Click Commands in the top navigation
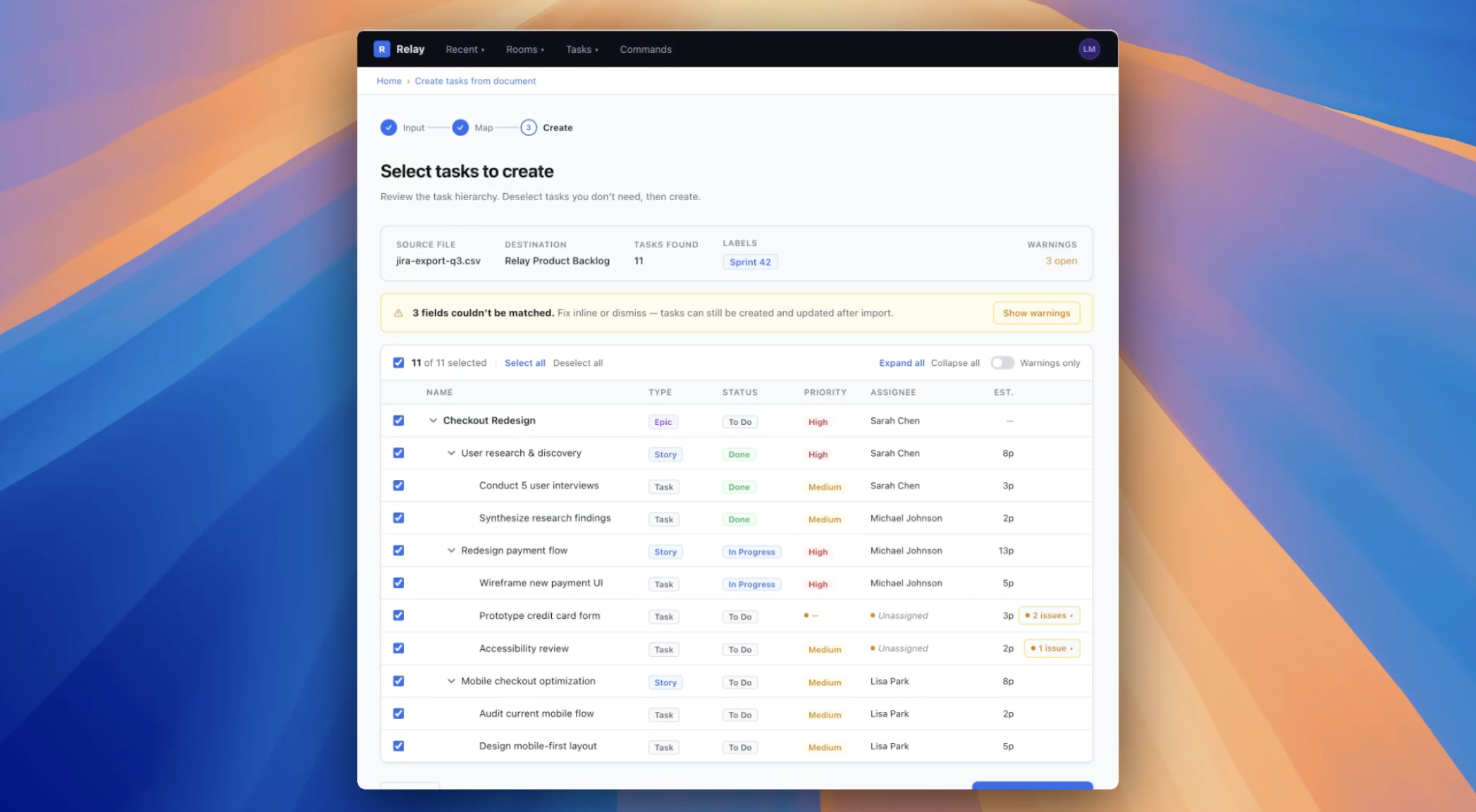 (645, 49)
